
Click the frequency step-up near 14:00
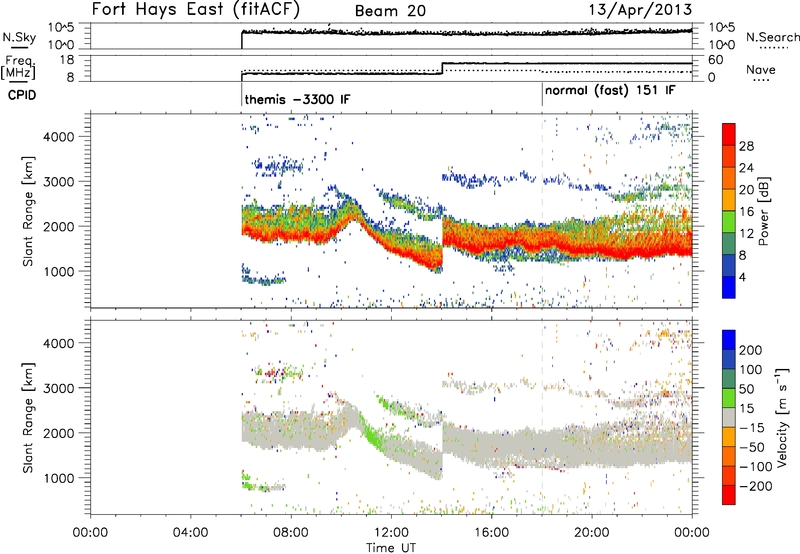[442, 68]
